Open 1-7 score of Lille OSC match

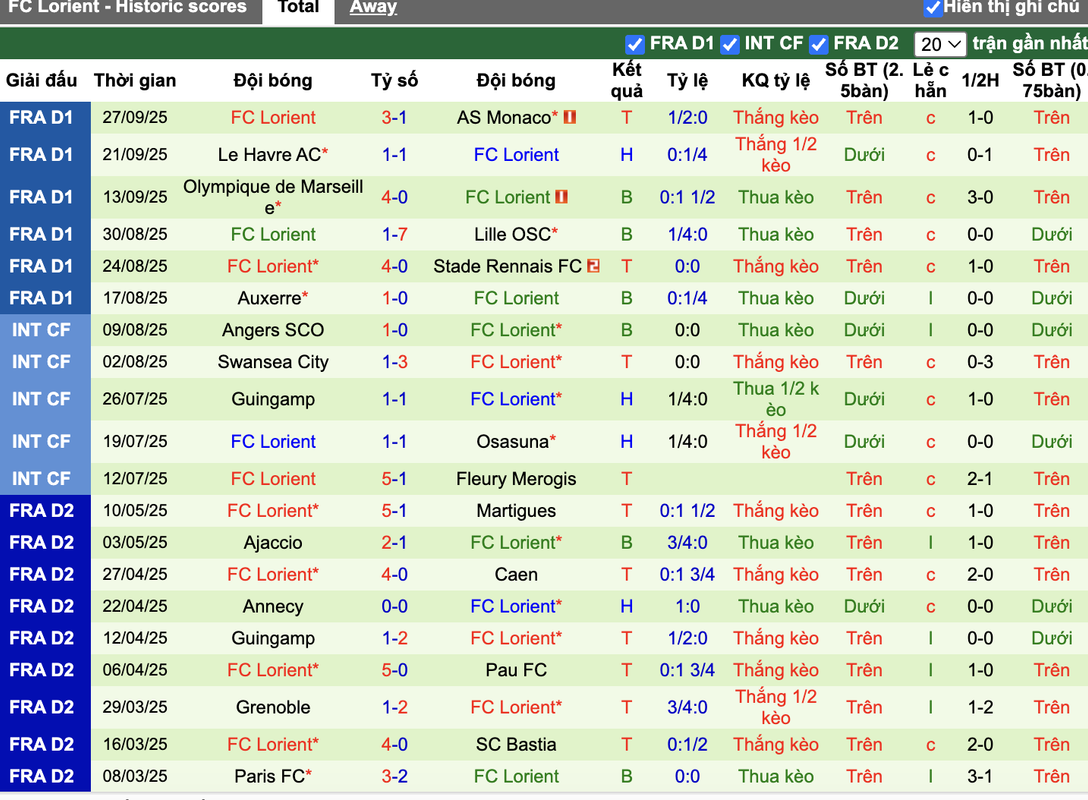pos(394,234)
